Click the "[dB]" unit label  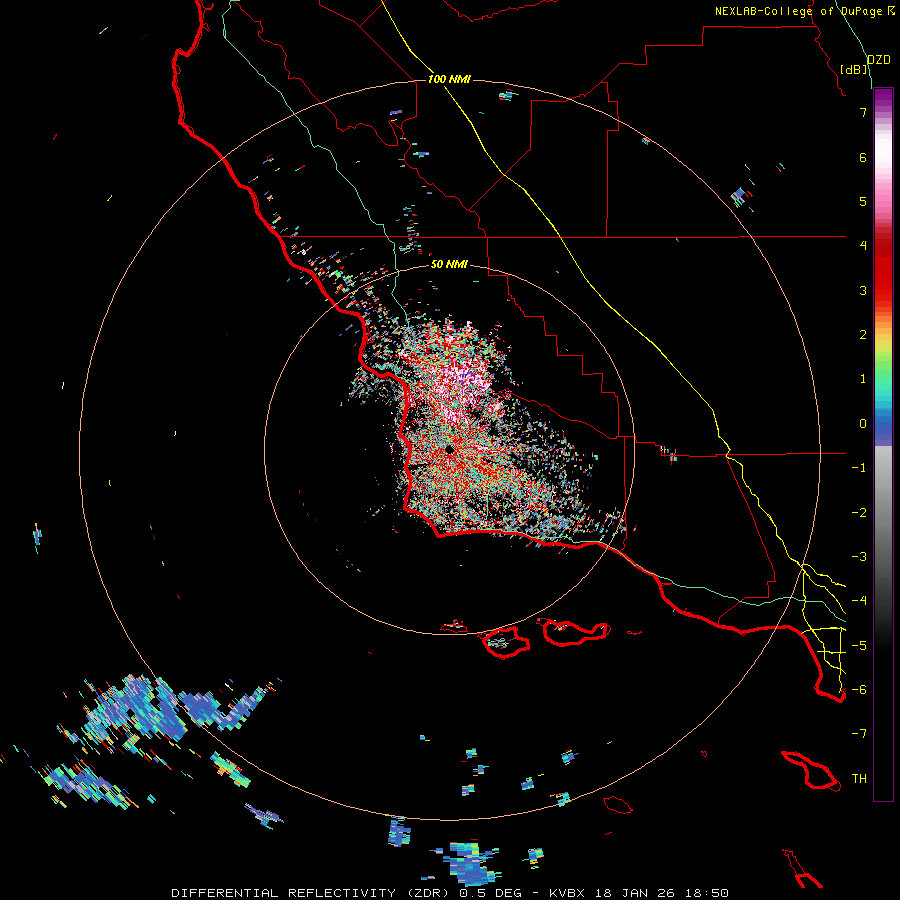tap(854, 69)
